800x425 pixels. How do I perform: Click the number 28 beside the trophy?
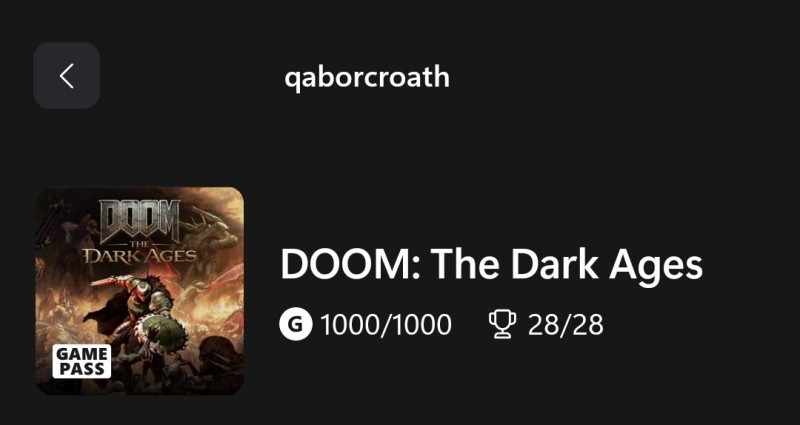tap(542, 324)
